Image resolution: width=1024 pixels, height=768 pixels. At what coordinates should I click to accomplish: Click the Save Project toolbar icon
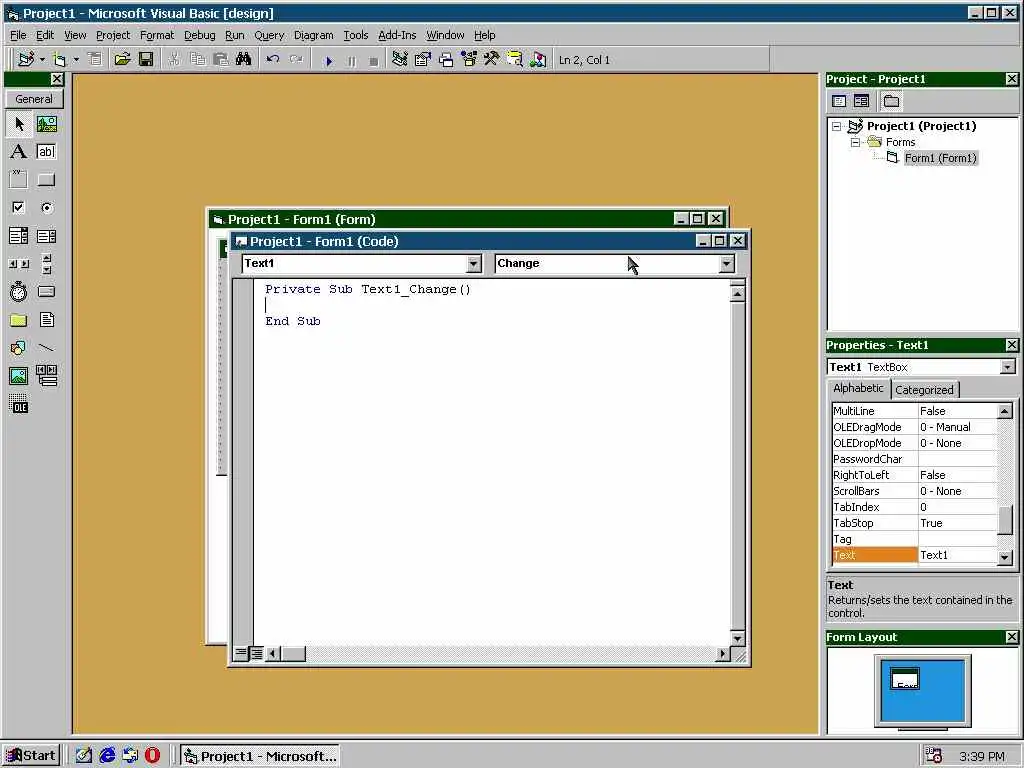(146, 59)
